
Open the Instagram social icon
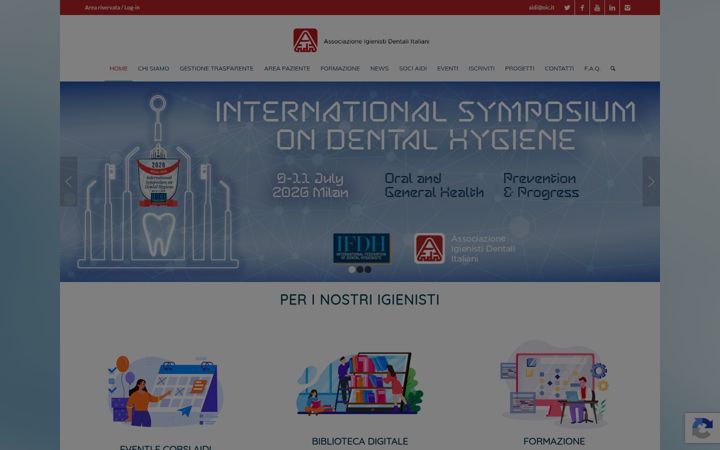click(627, 7)
